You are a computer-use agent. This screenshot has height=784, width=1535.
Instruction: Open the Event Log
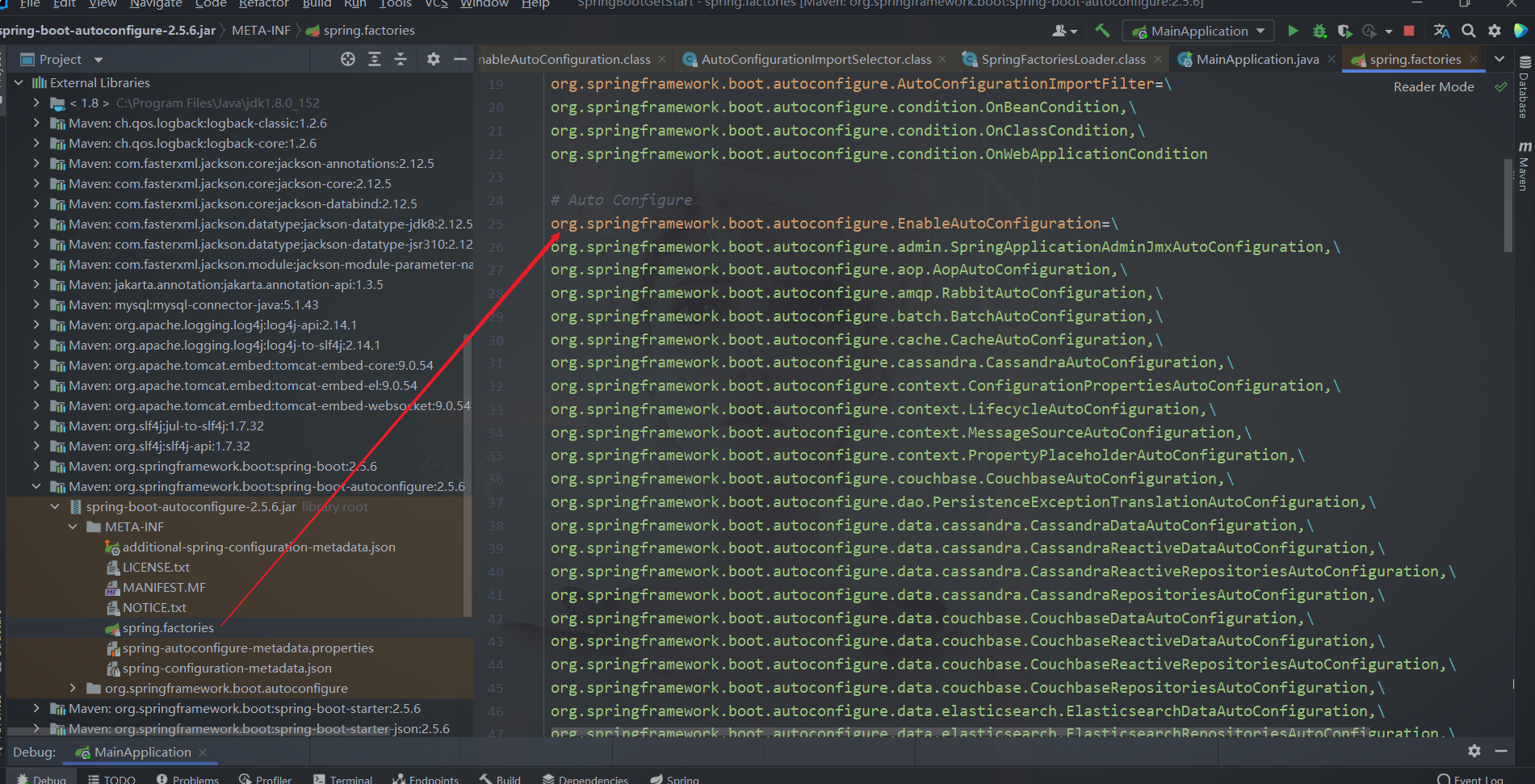point(1470,778)
